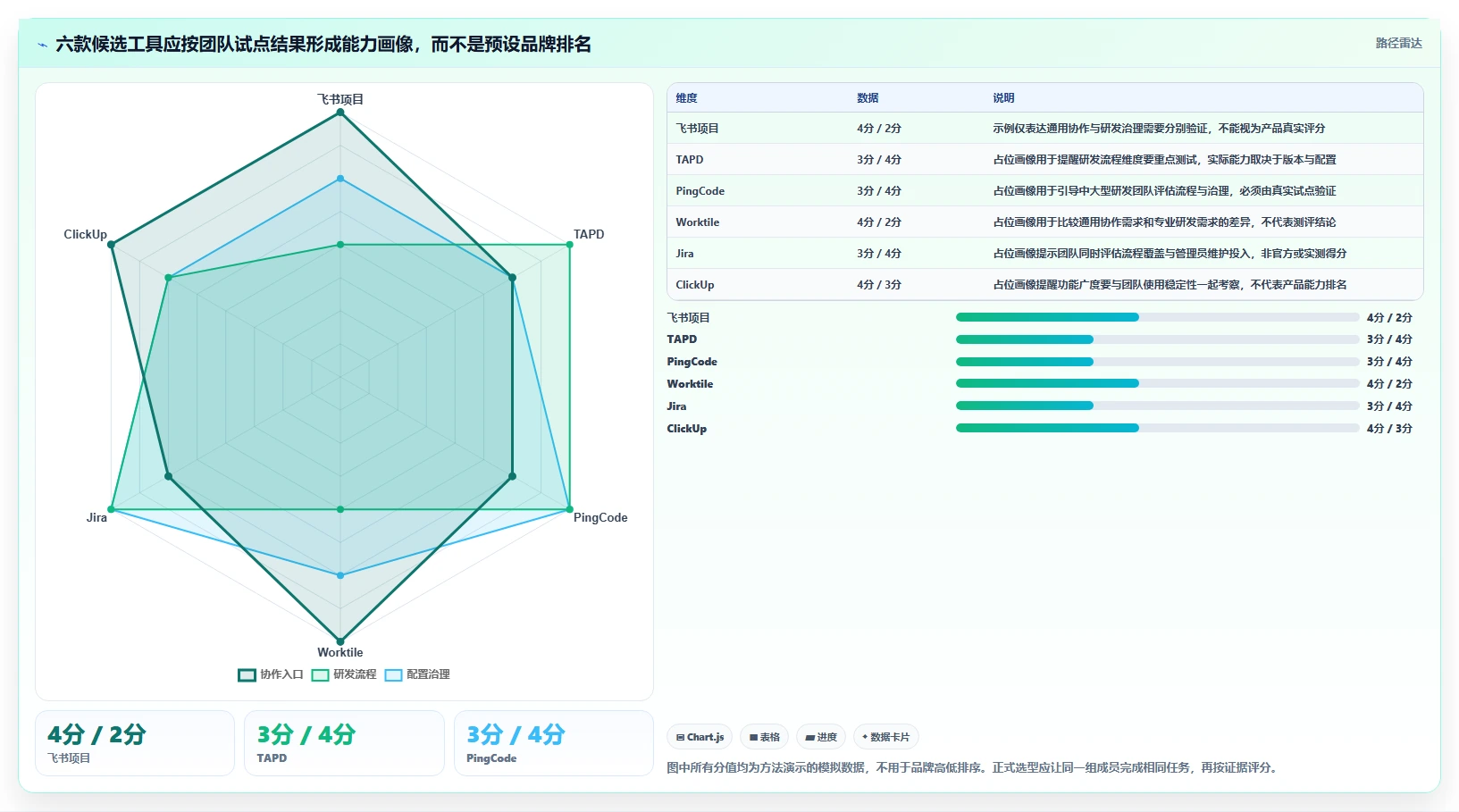Image resolution: width=1459 pixels, height=812 pixels.
Task: Select the TAPD table row name
Action: click(689, 160)
